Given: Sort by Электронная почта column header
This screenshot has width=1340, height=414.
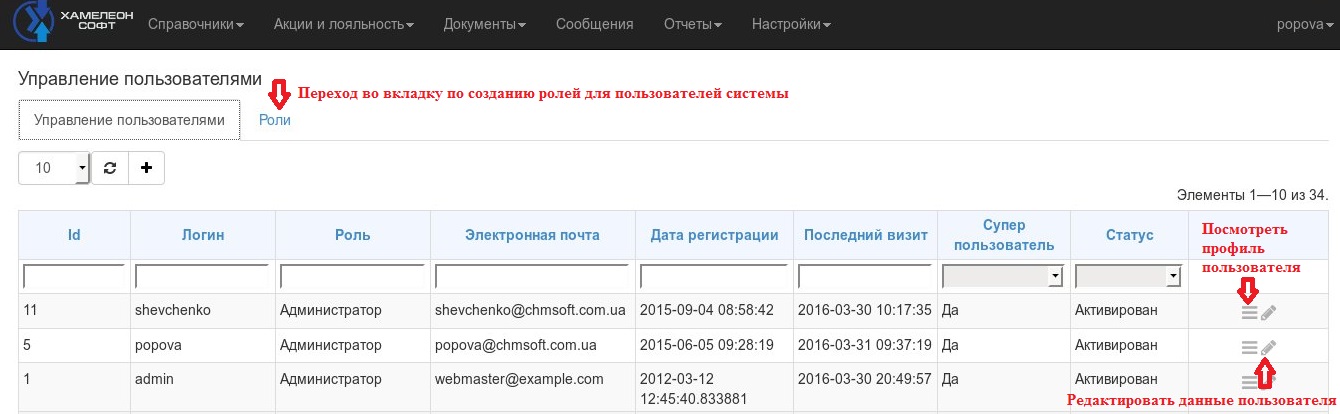Looking at the screenshot, I should pos(532,235).
